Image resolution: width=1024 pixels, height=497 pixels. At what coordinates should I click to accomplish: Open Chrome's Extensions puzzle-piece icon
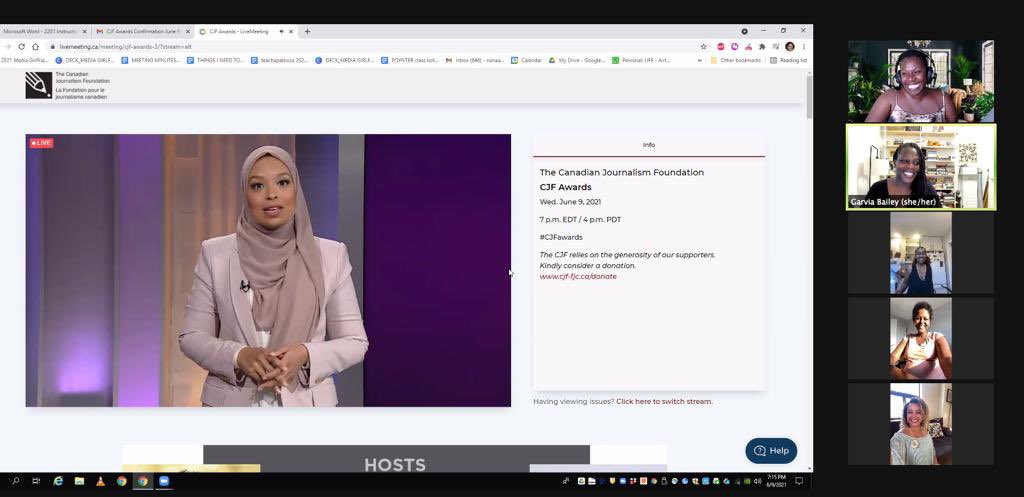click(x=761, y=46)
